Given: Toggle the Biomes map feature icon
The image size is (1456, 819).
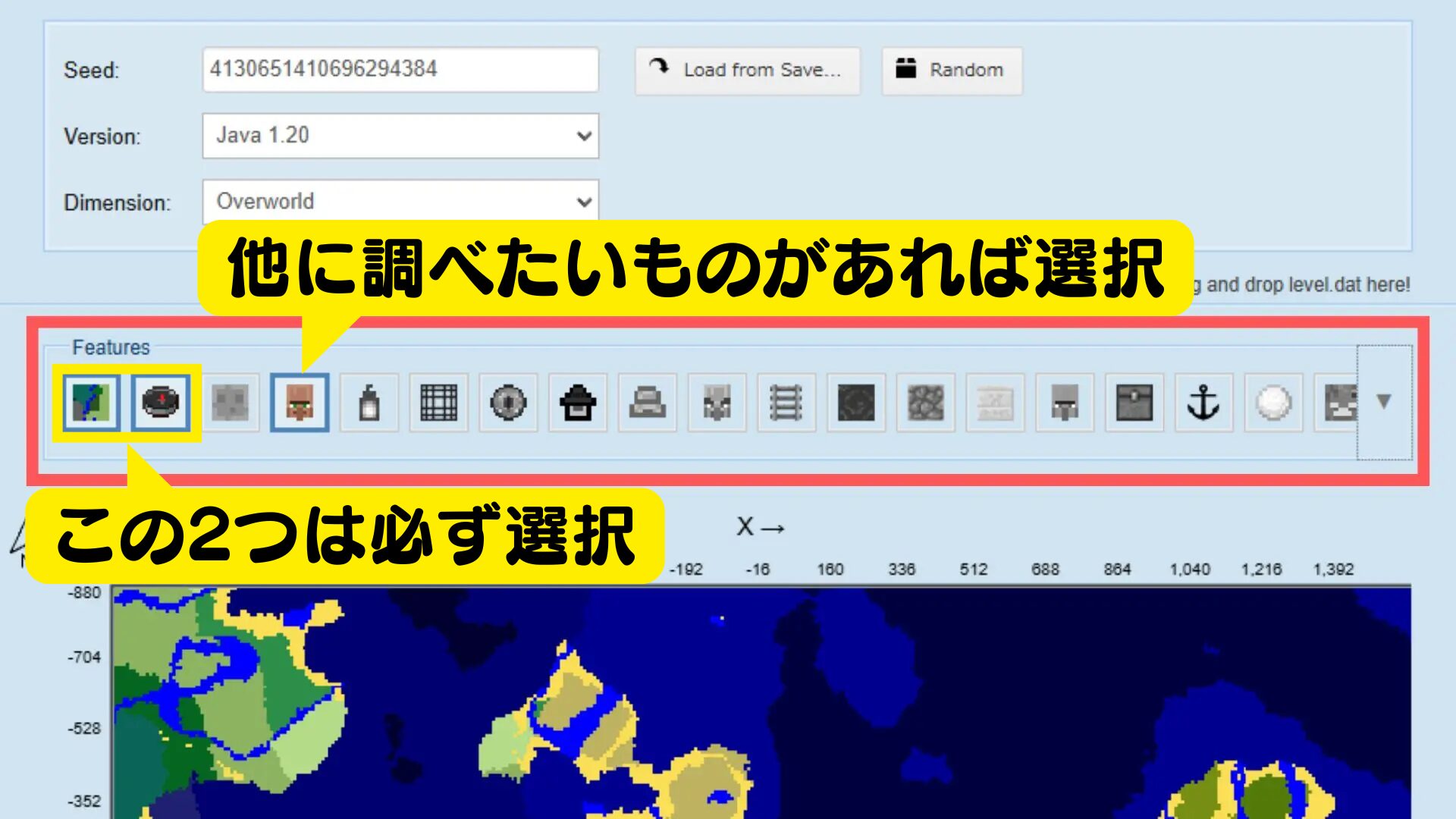Looking at the screenshot, I should coord(92,403).
